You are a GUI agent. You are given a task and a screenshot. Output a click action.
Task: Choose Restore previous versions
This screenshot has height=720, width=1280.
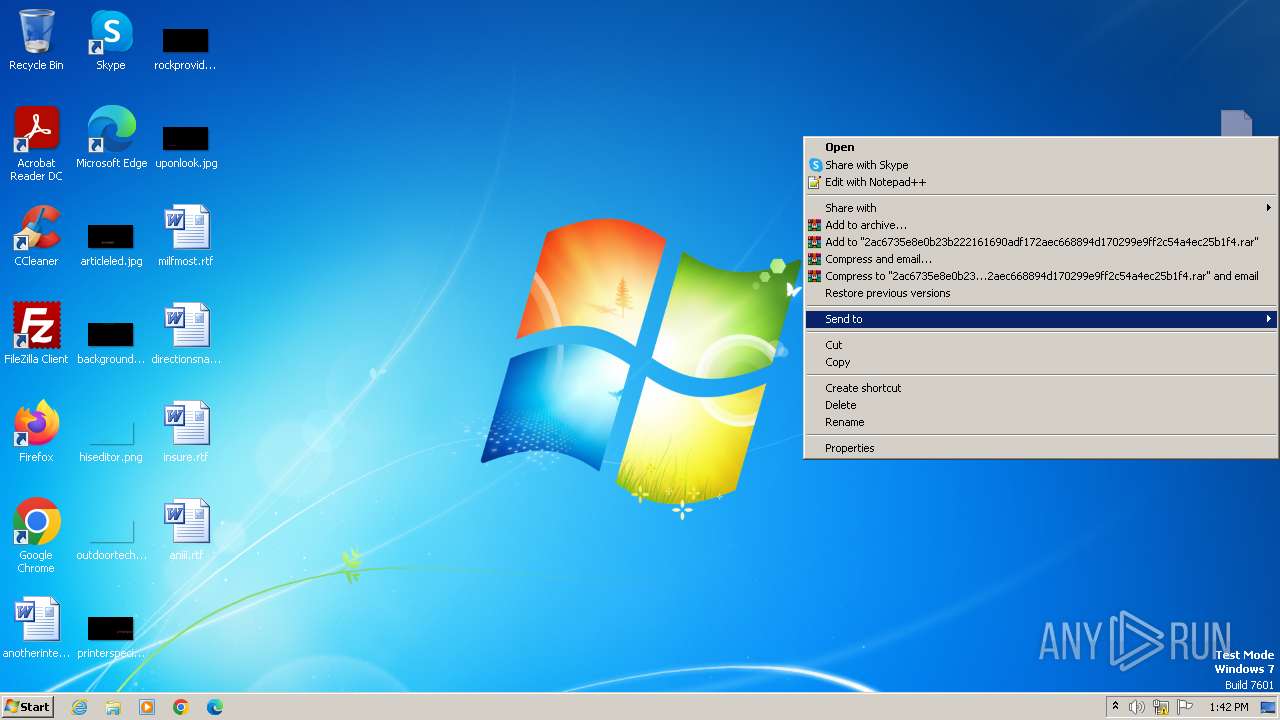point(1041,293)
